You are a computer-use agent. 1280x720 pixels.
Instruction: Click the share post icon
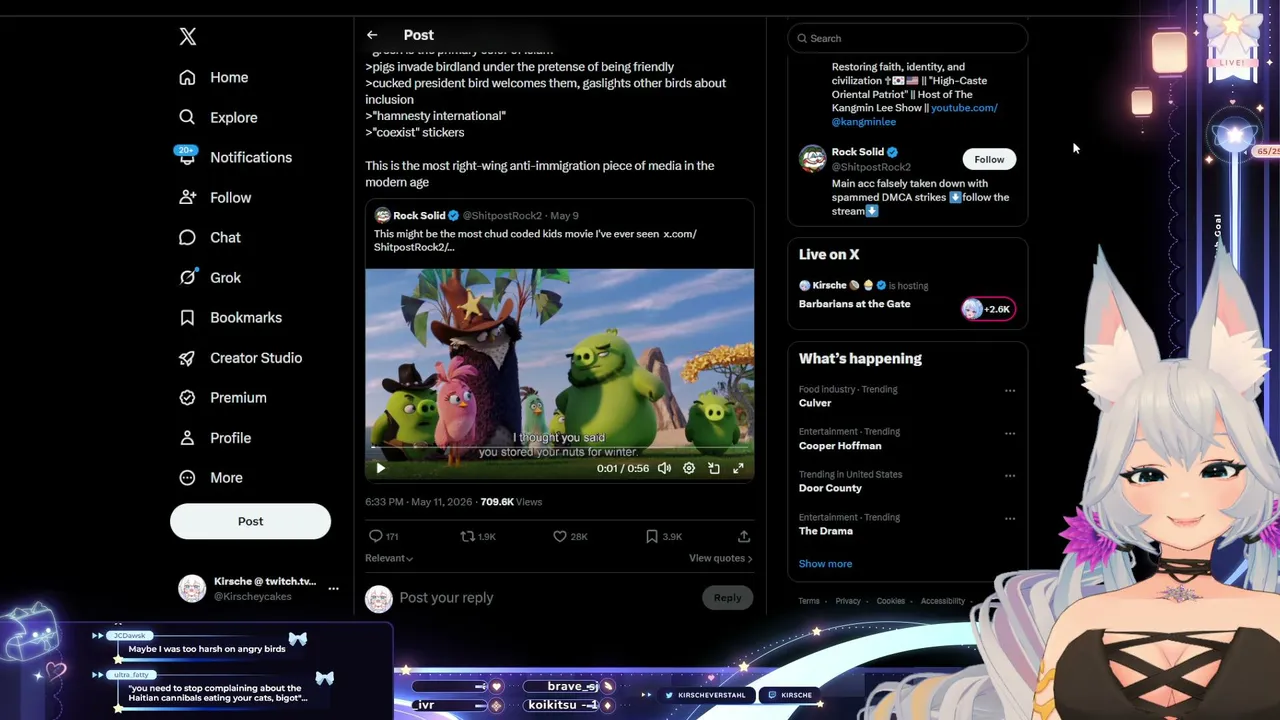pos(744,537)
